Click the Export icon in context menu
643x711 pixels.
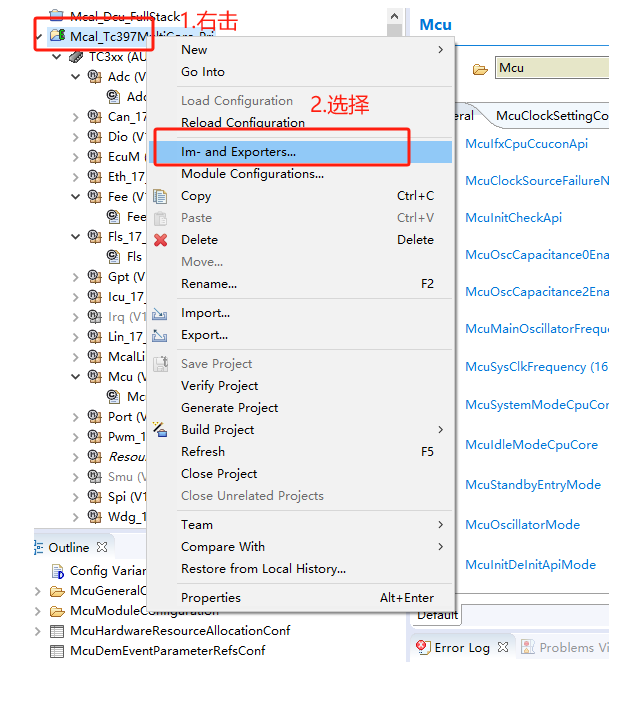pos(160,336)
